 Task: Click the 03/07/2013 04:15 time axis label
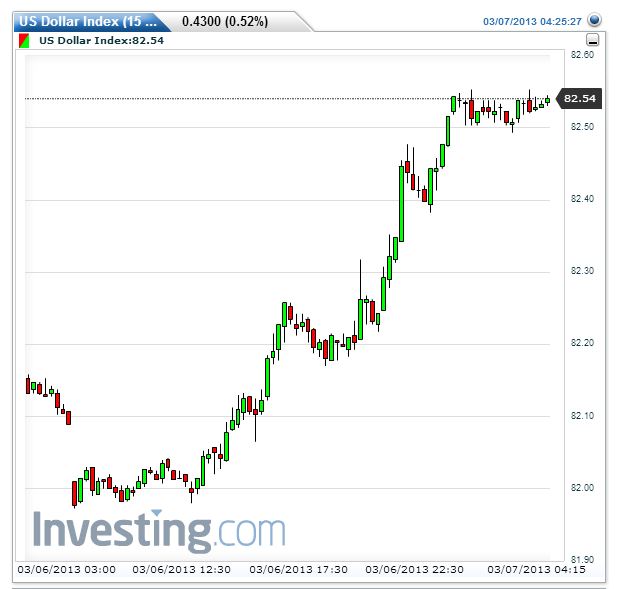[x=536, y=570]
